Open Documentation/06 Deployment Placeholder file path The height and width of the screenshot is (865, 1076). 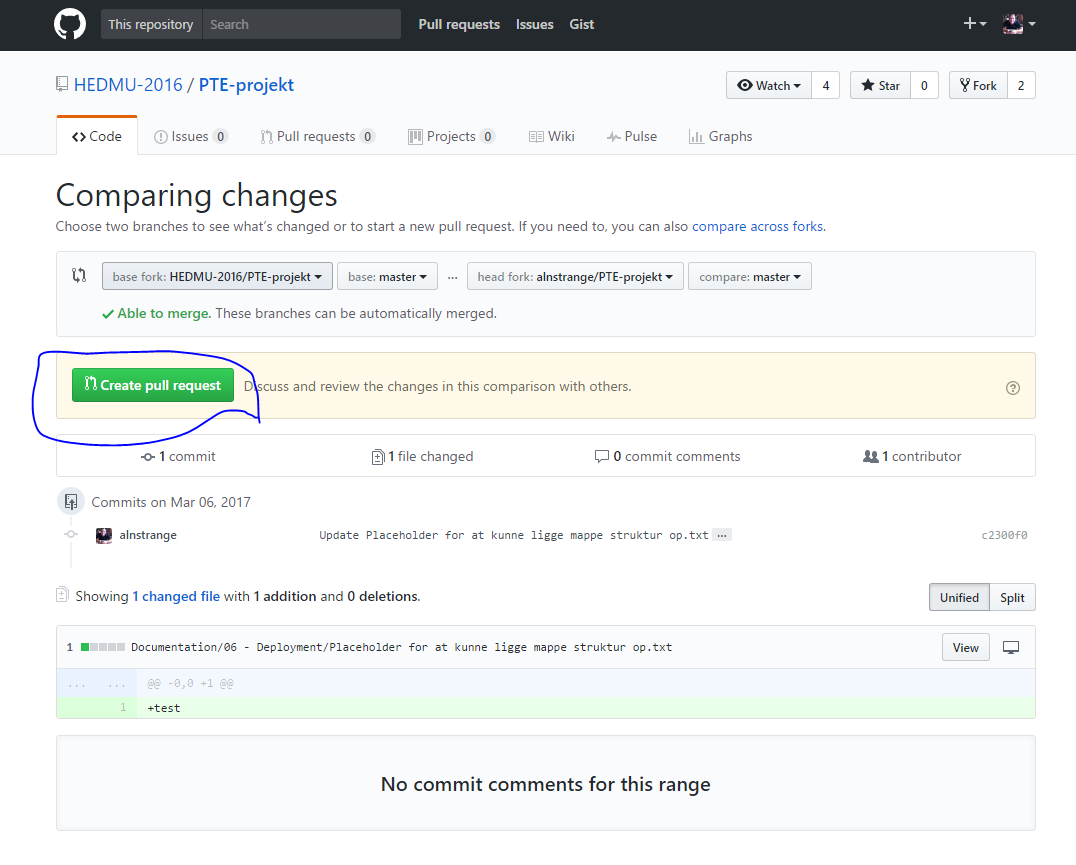pos(401,648)
